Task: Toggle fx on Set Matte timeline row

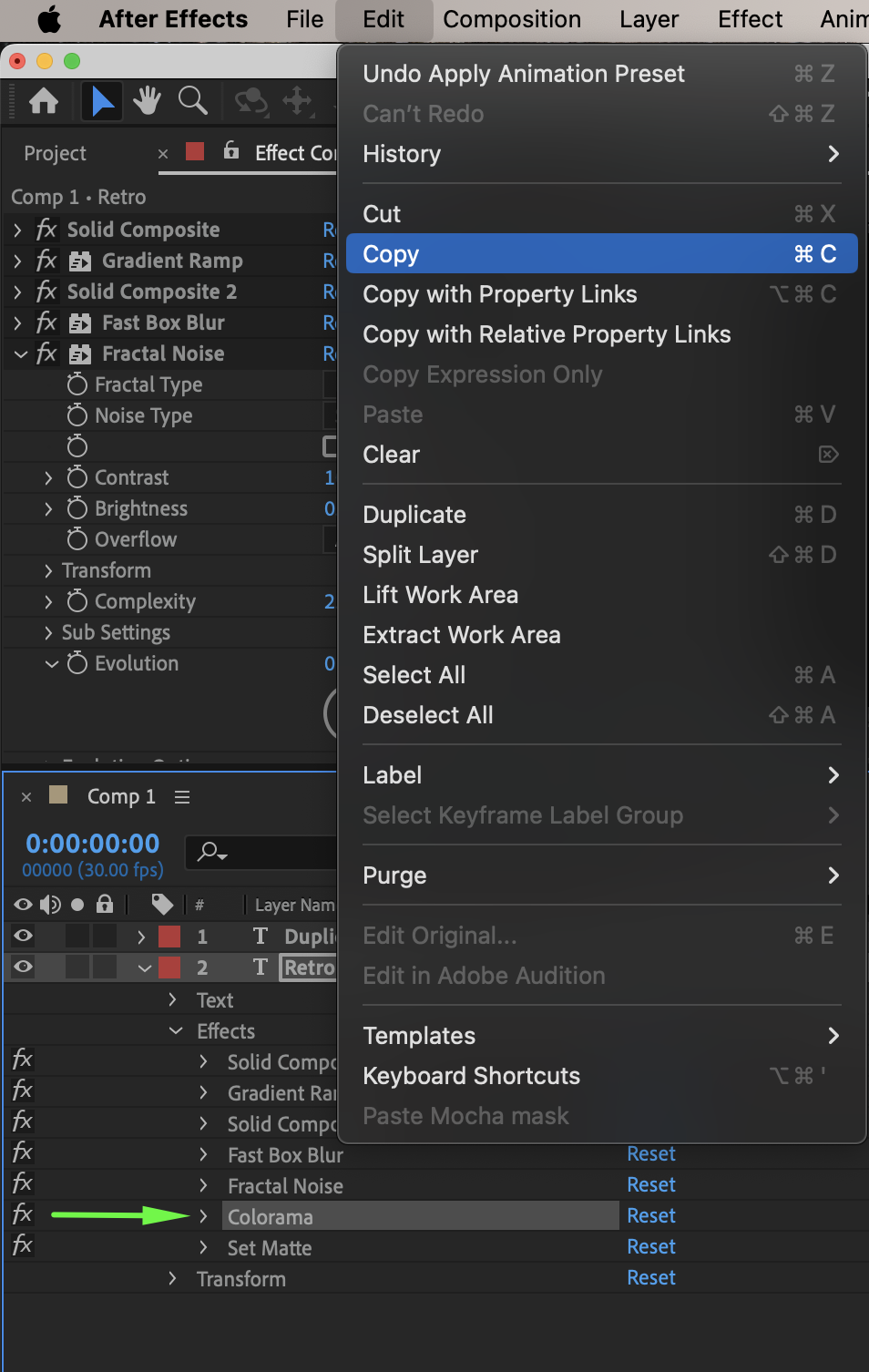Action: tap(22, 1245)
